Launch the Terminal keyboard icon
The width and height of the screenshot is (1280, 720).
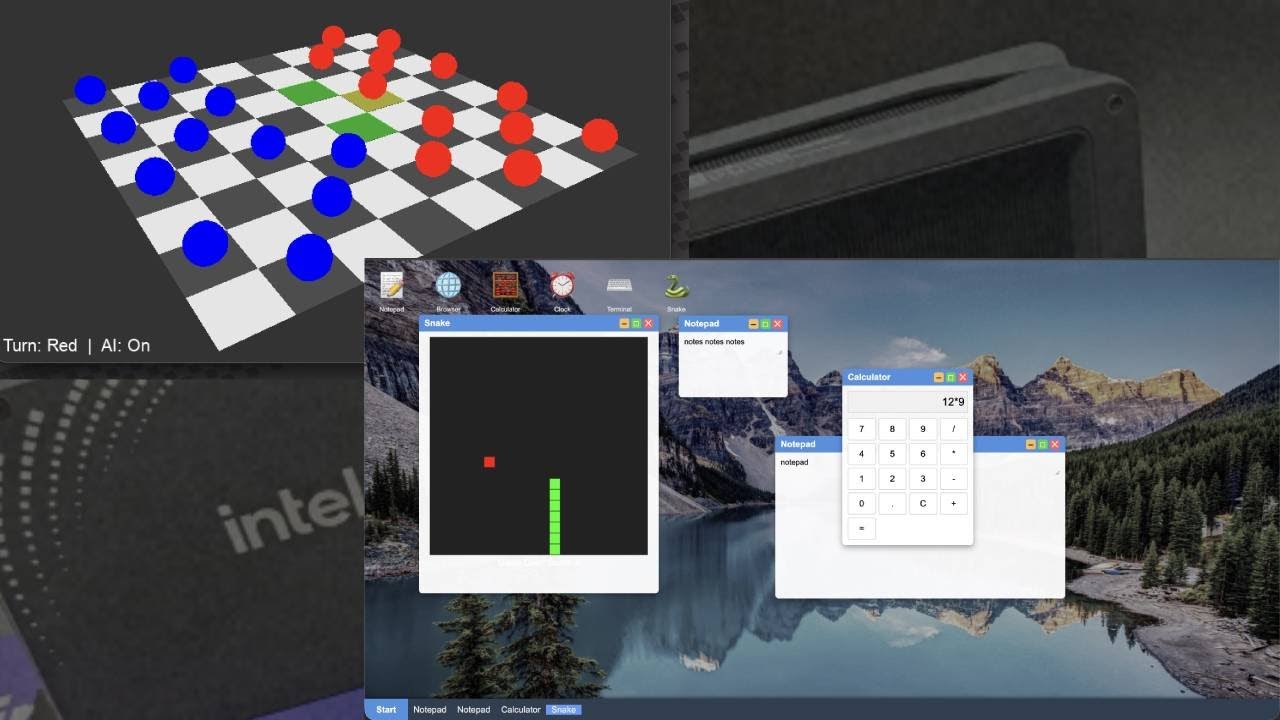point(619,287)
